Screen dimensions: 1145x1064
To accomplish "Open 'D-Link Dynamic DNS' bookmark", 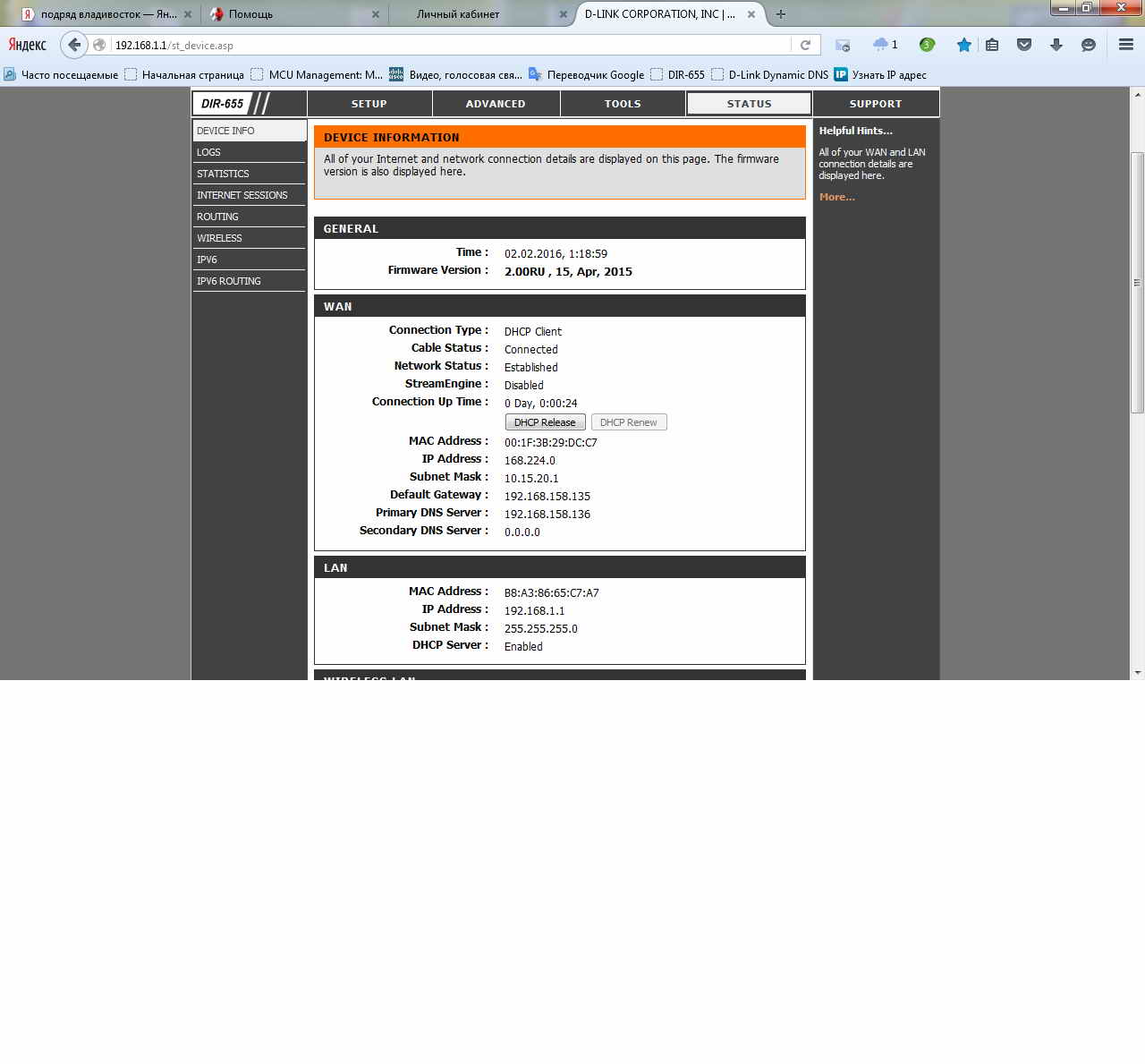I will point(770,75).
